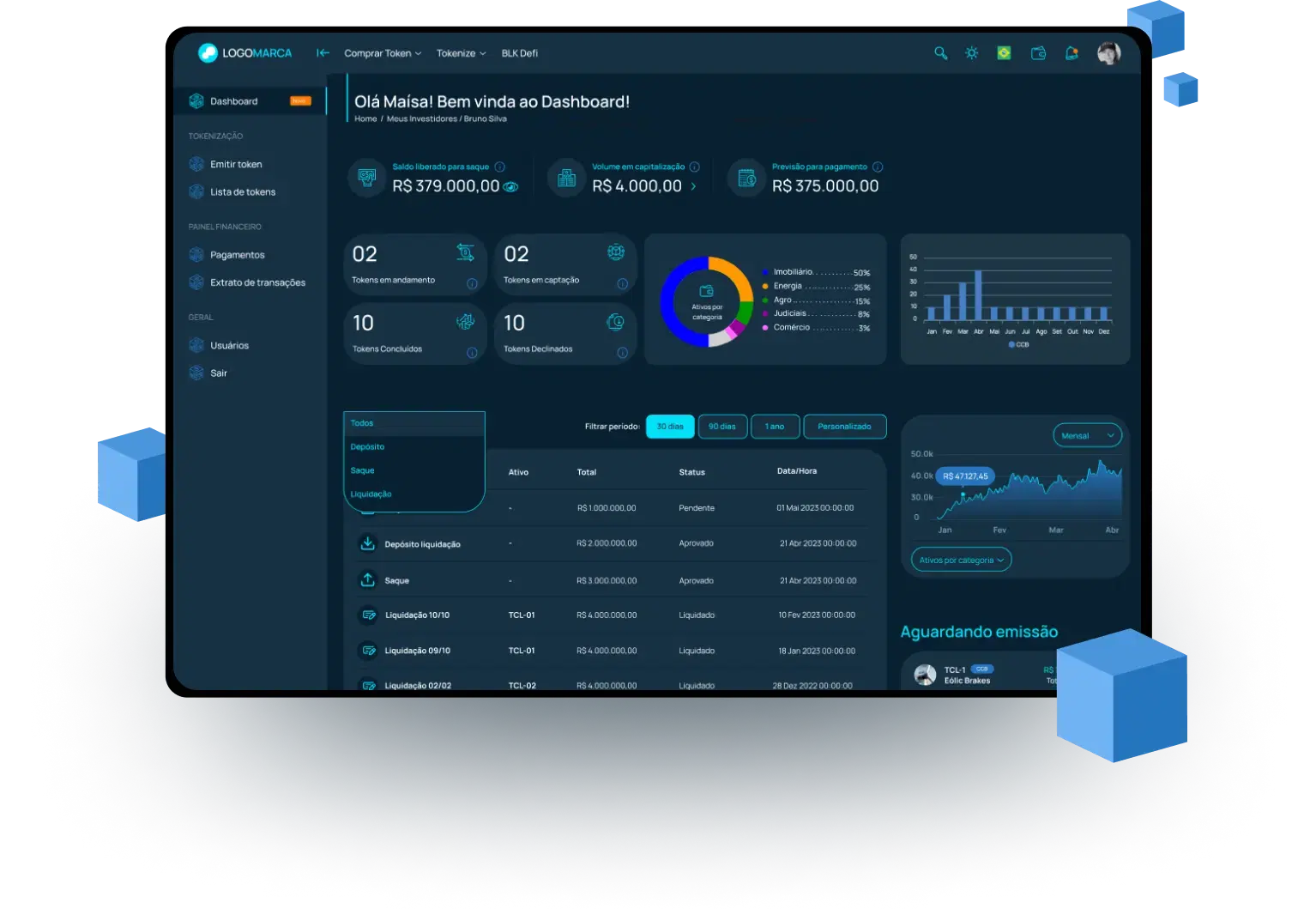Image resolution: width=1316 pixels, height=921 pixels.
Task: Hide the saldo value with the eye toggle
Action: [510, 185]
